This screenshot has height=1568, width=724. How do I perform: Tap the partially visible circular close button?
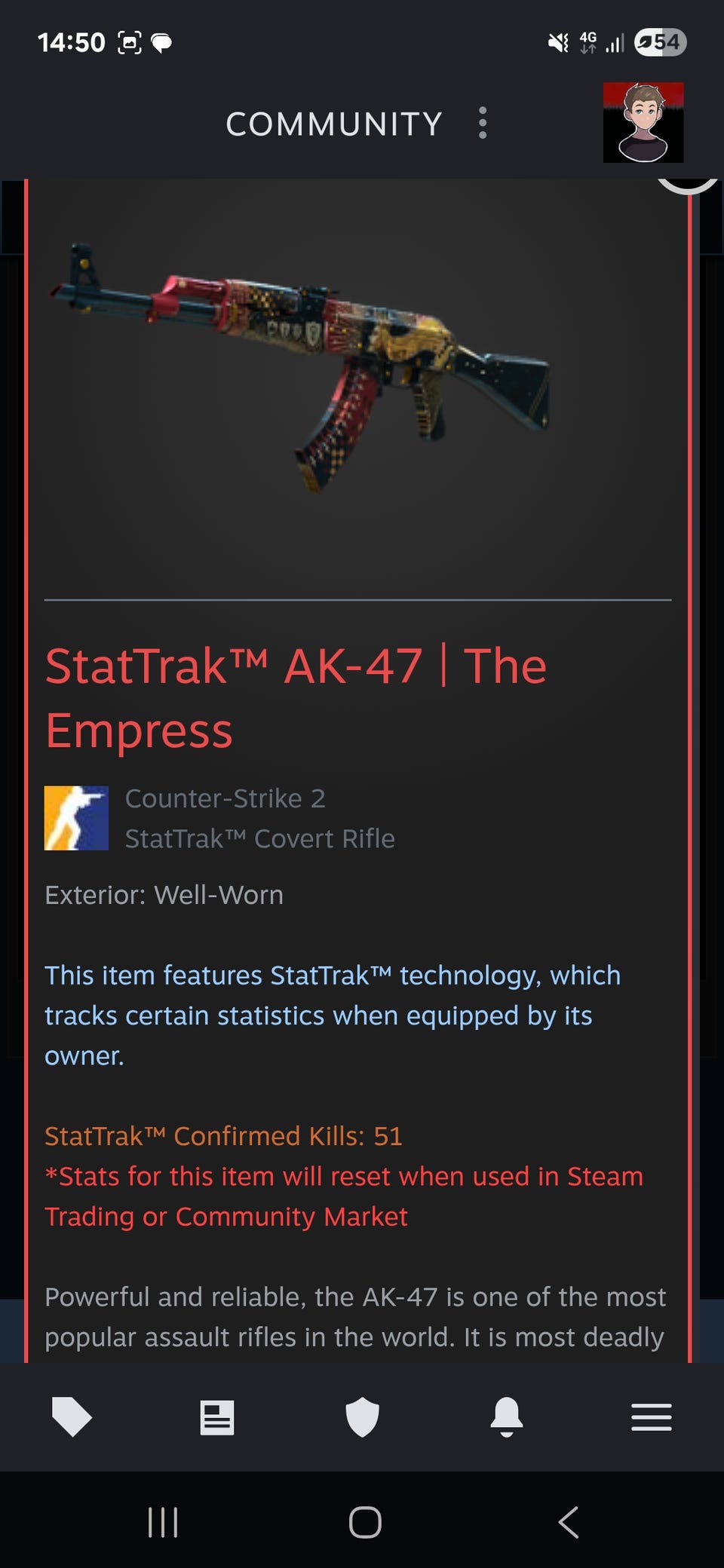point(687,186)
